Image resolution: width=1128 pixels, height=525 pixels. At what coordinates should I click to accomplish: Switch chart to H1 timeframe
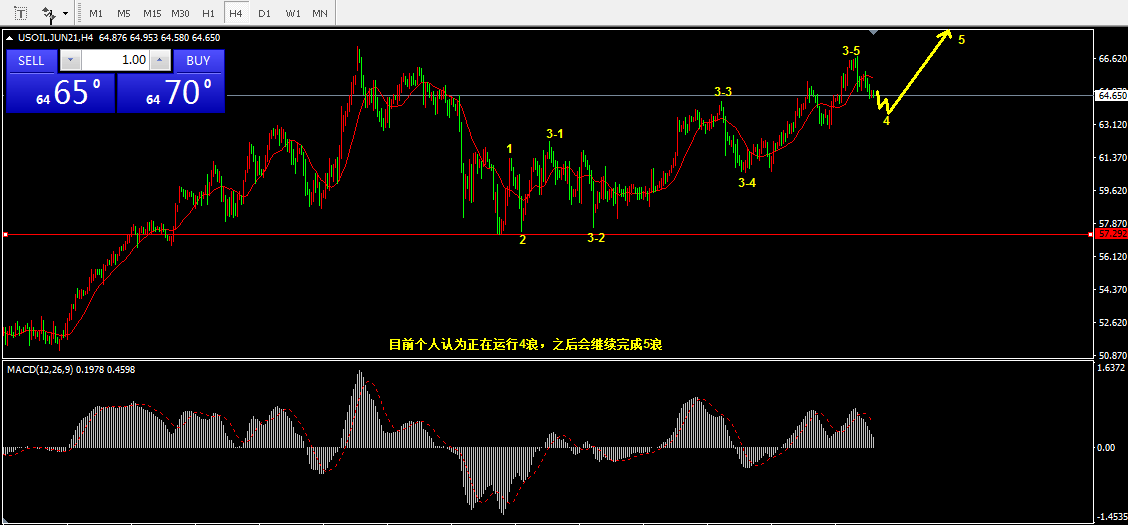(x=209, y=13)
